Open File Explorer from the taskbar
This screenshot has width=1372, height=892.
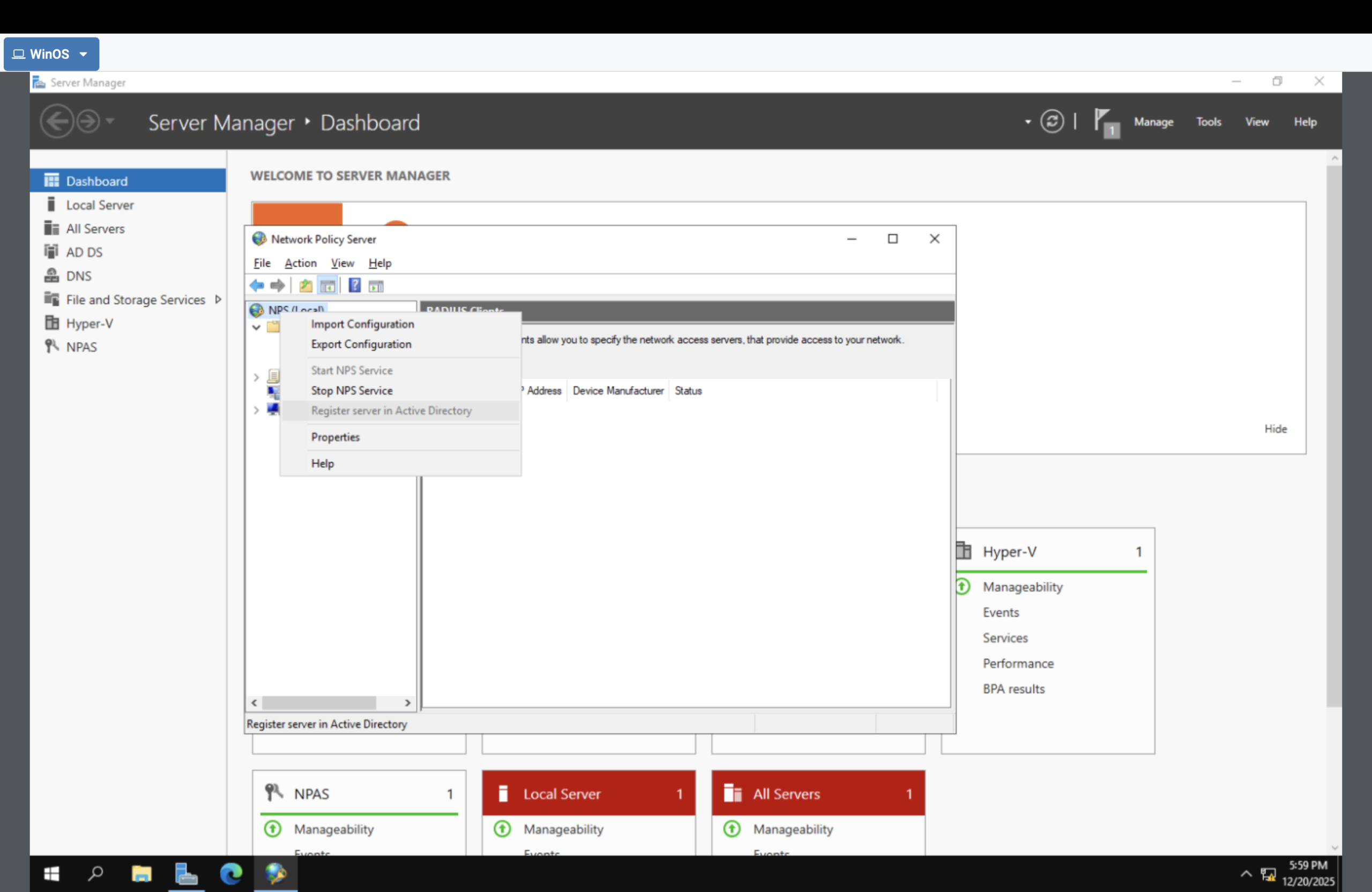coord(141,874)
